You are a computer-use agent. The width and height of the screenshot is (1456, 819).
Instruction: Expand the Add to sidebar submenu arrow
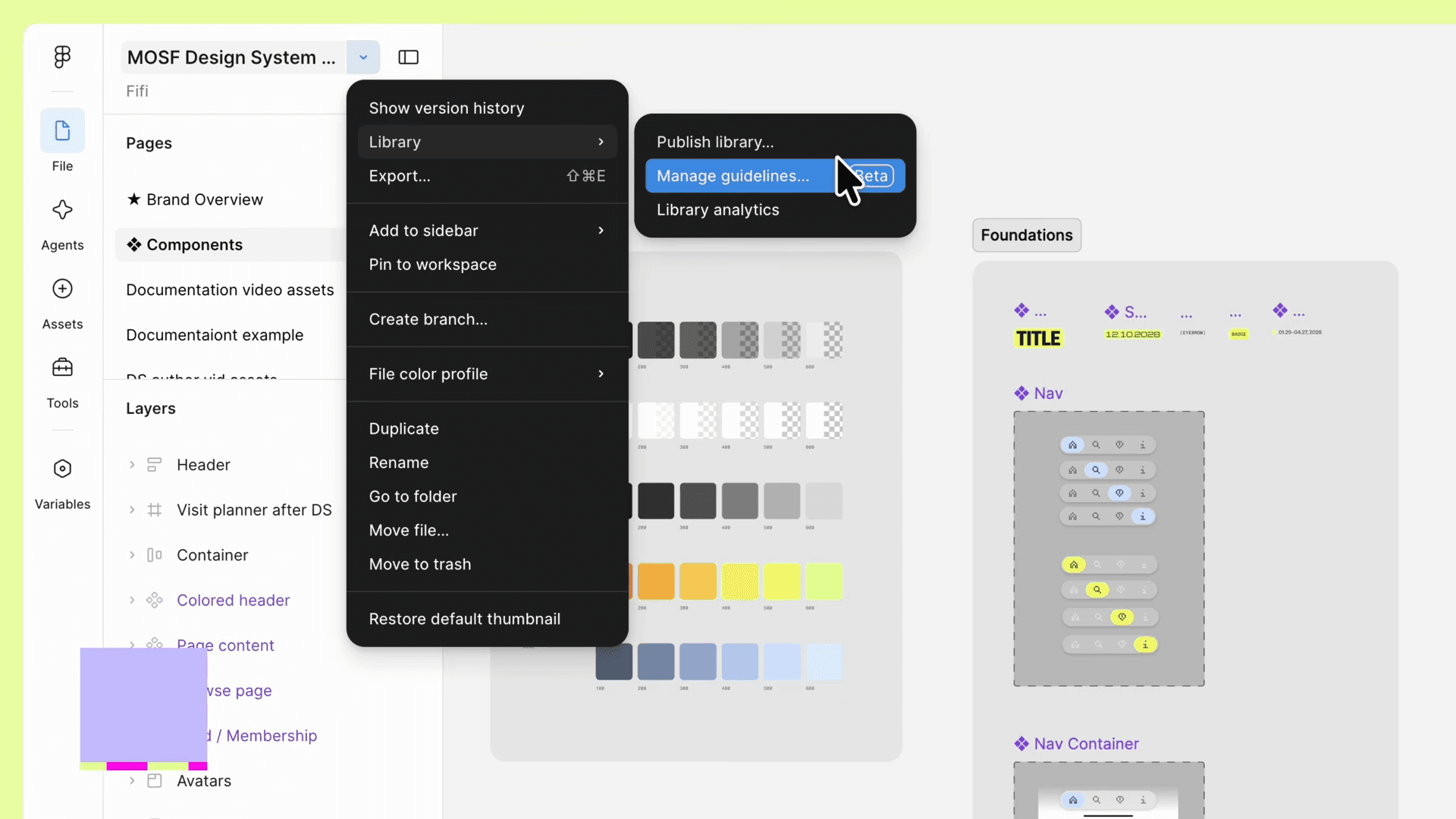(601, 231)
